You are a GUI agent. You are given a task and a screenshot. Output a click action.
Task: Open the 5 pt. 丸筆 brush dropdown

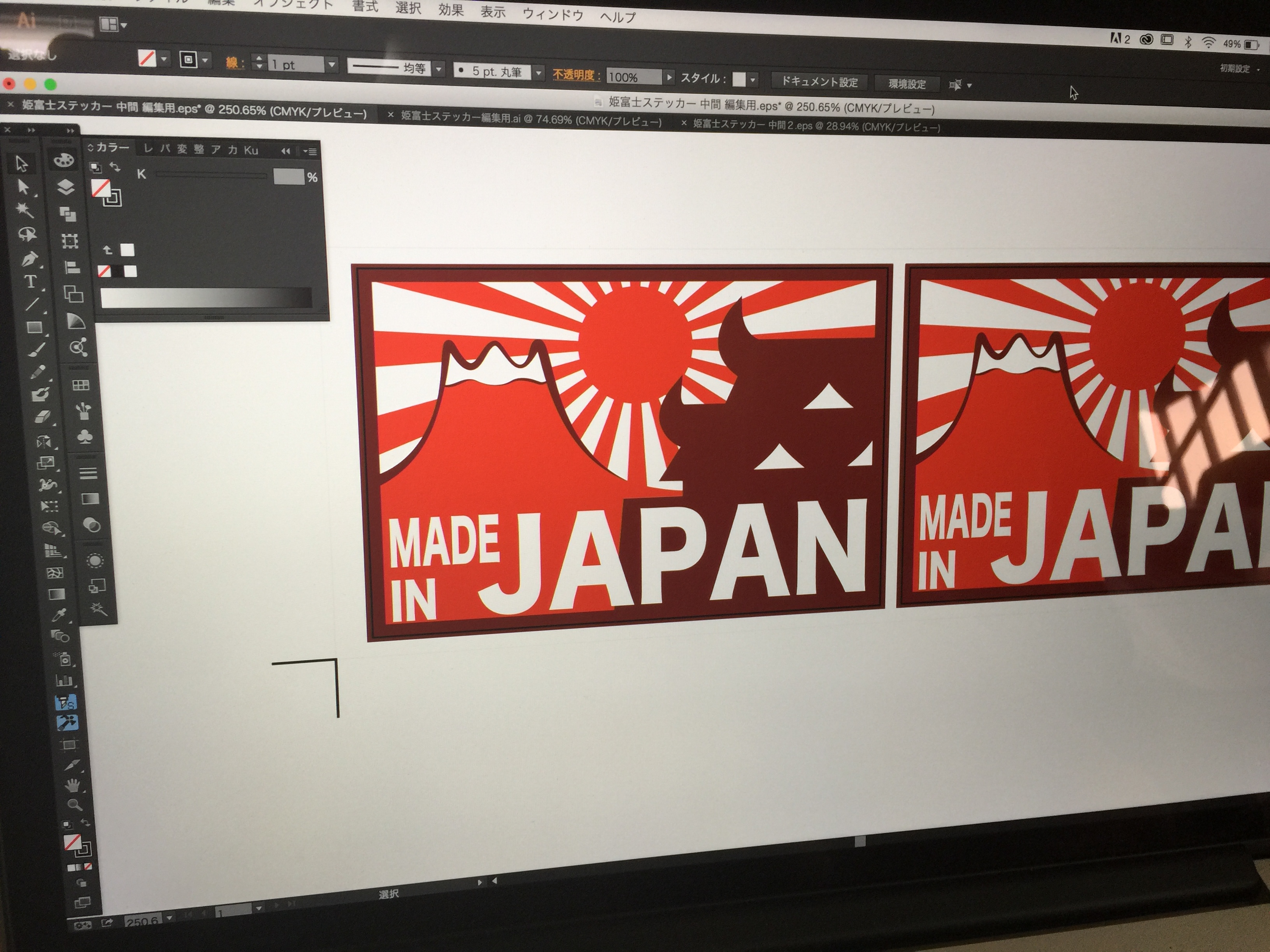[539, 73]
